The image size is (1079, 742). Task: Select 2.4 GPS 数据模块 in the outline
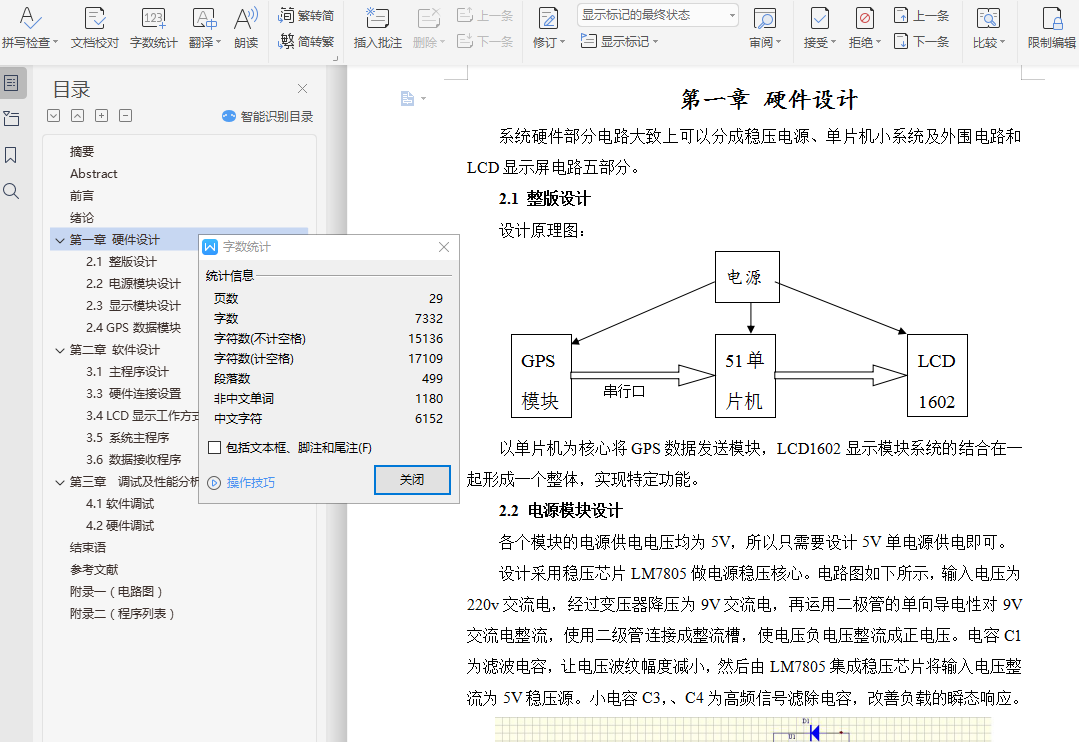tap(133, 328)
